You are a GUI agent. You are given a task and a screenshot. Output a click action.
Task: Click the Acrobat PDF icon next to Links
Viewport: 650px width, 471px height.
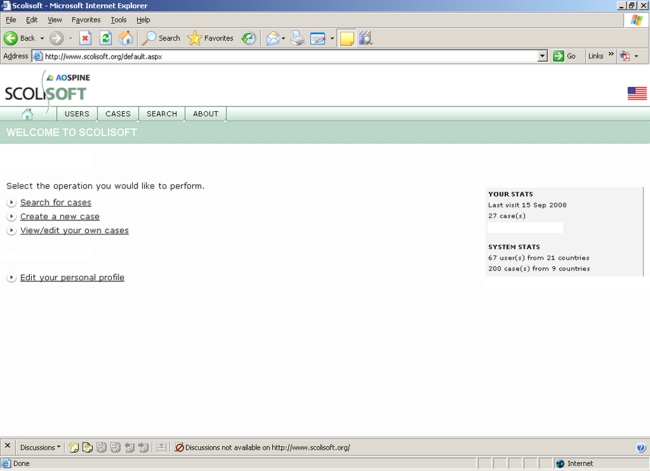pos(625,56)
